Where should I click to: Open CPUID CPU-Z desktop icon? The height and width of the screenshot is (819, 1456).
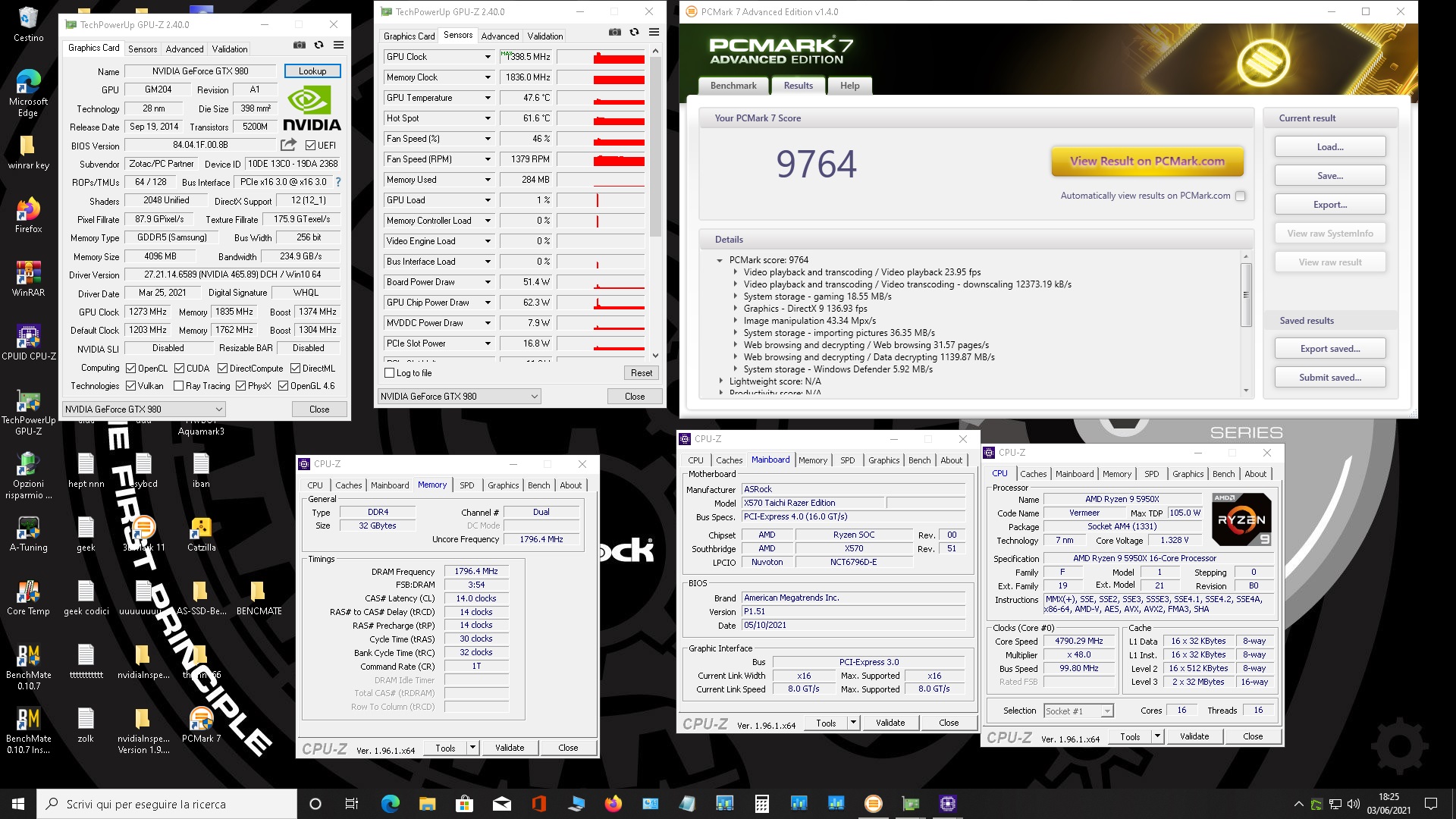(x=28, y=342)
